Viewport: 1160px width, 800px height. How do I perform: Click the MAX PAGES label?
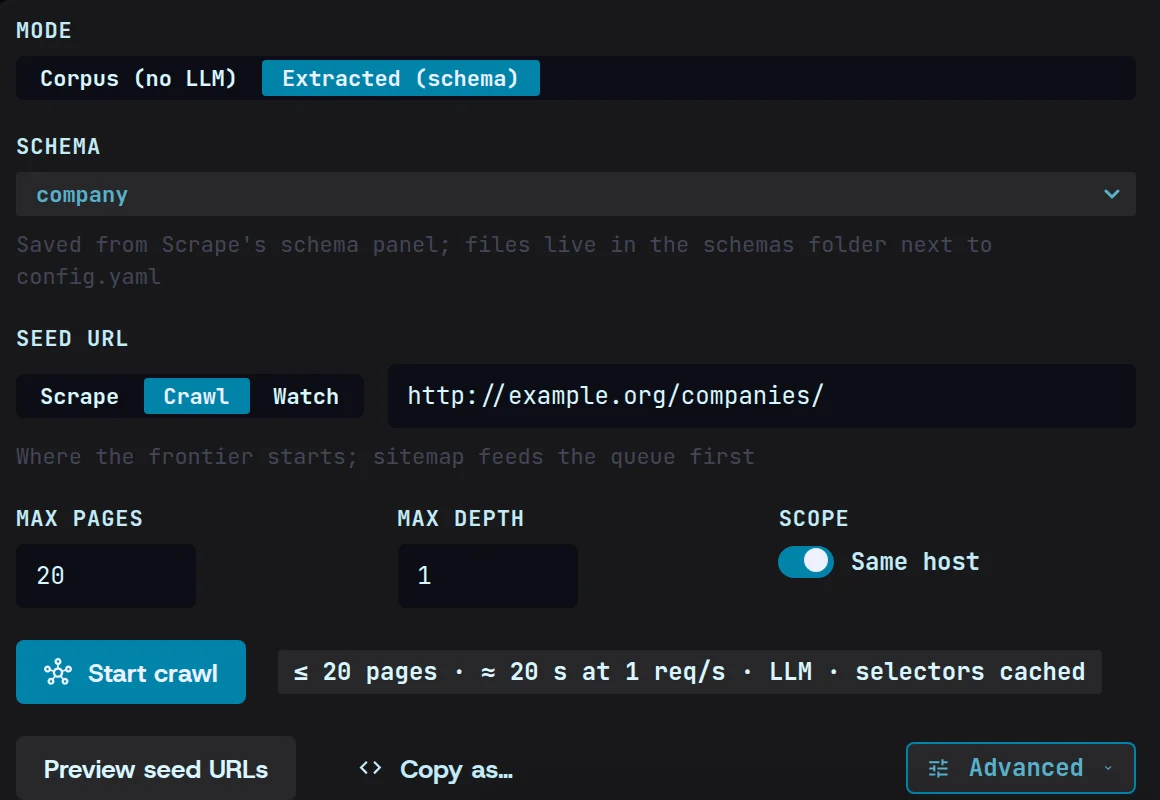pyautogui.click(x=80, y=518)
